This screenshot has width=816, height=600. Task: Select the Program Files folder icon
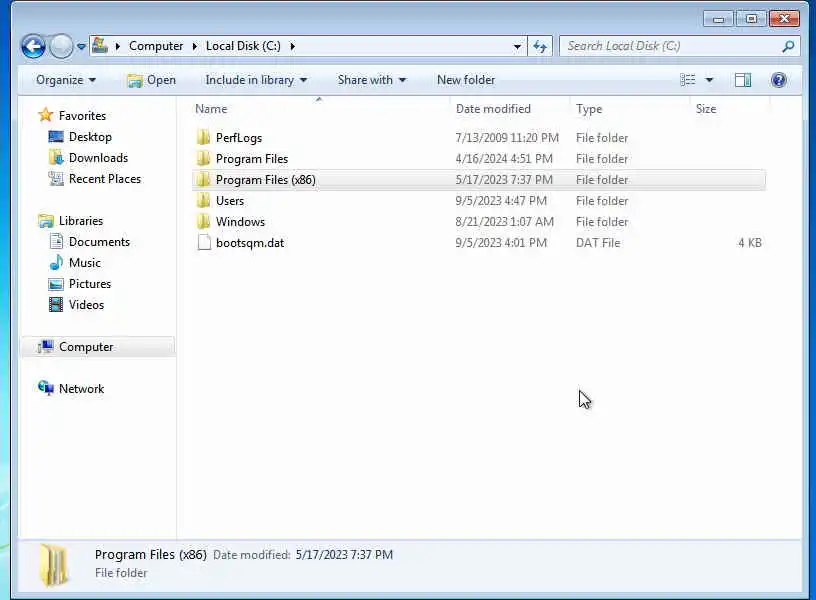click(x=203, y=158)
